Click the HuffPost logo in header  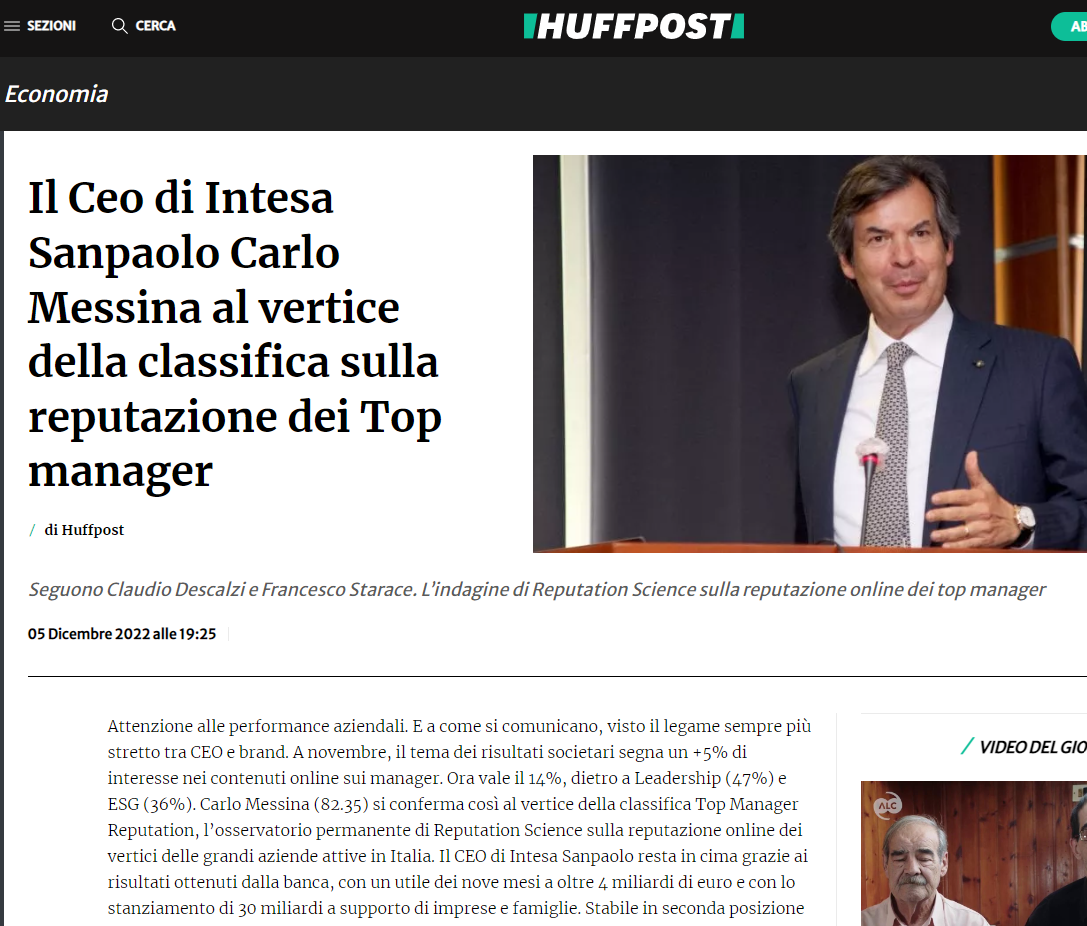pyautogui.click(x=634, y=26)
